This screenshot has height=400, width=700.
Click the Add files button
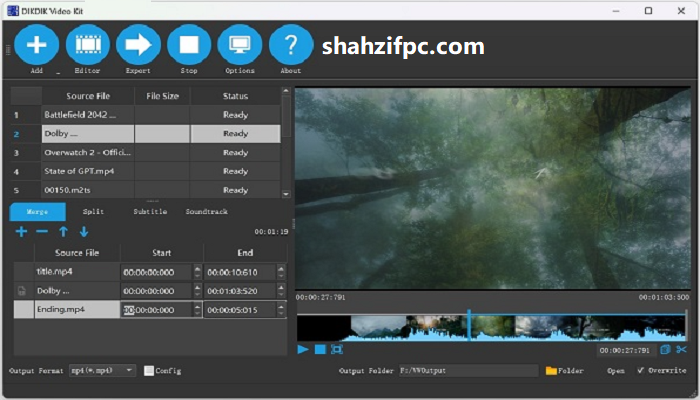[37, 46]
